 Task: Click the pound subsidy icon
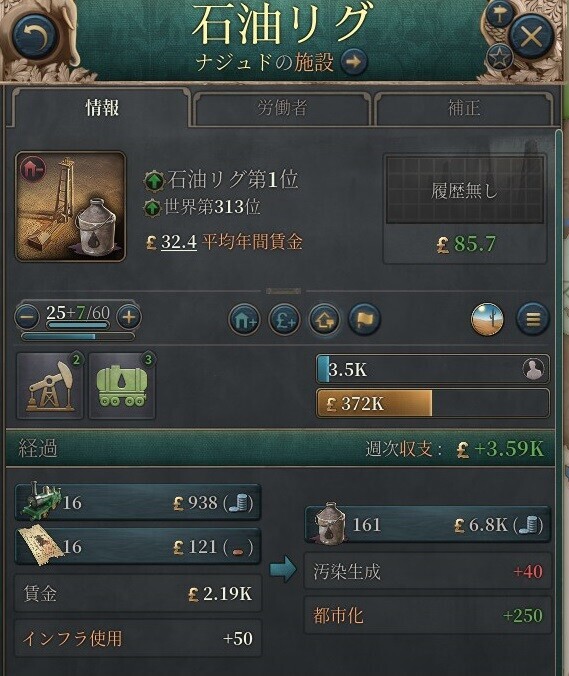pyautogui.click(x=284, y=319)
